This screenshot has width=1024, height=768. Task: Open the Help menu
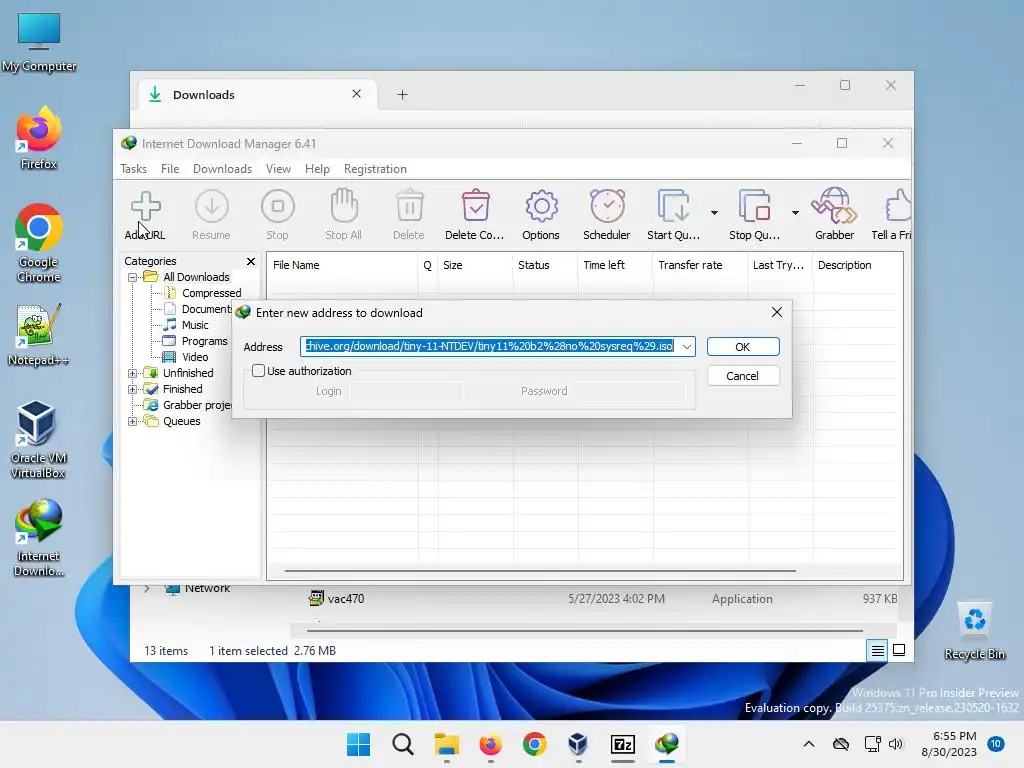click(x=317, y=168)
